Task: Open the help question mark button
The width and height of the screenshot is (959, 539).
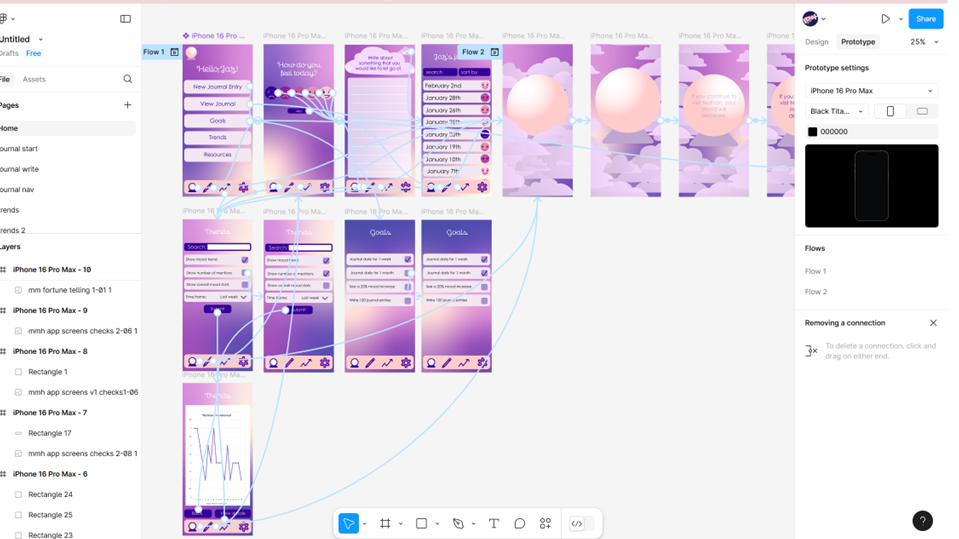Action: [x=922, y=521]
